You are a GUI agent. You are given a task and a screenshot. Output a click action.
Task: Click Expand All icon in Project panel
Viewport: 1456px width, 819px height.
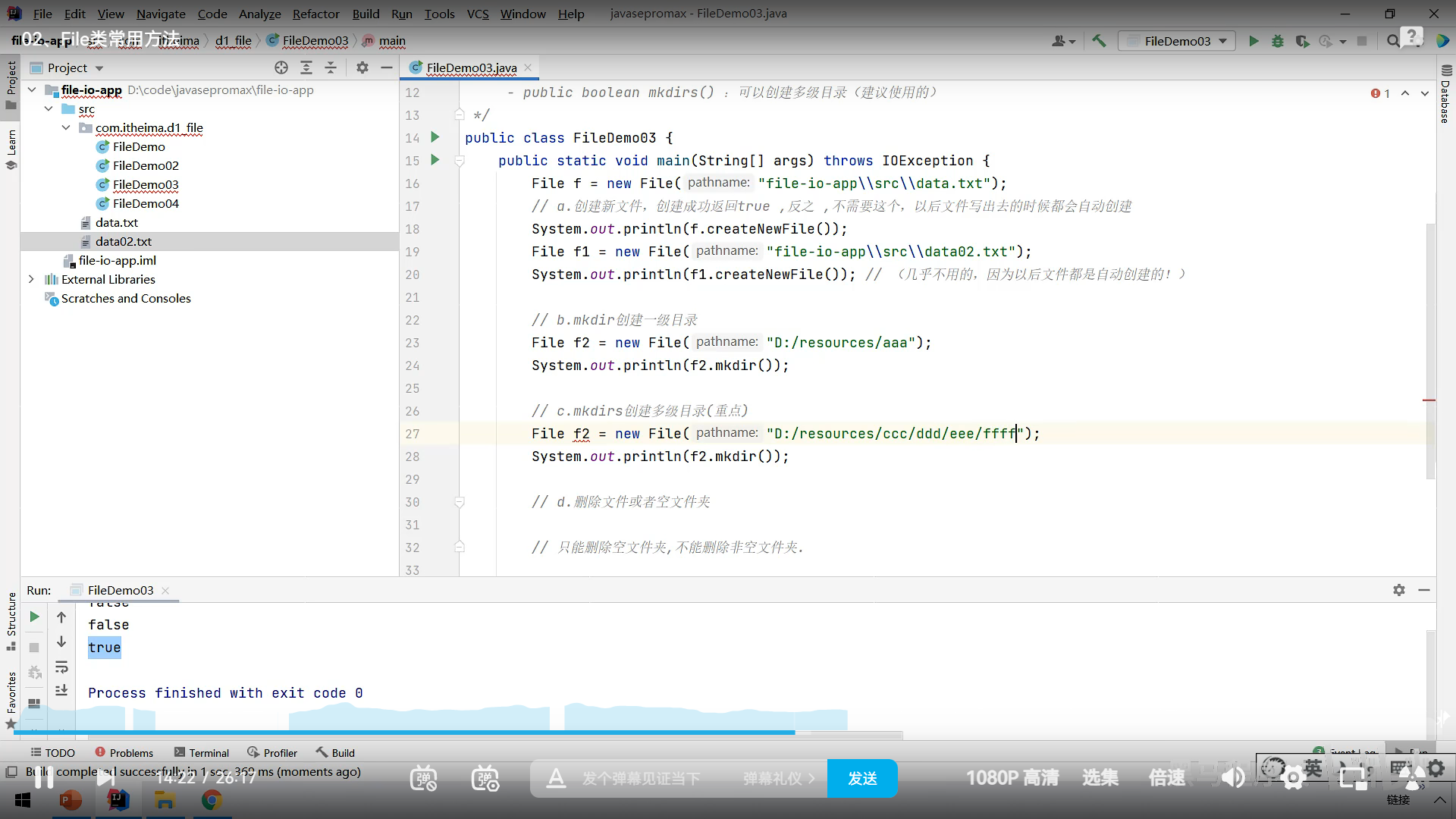(306, 67)
